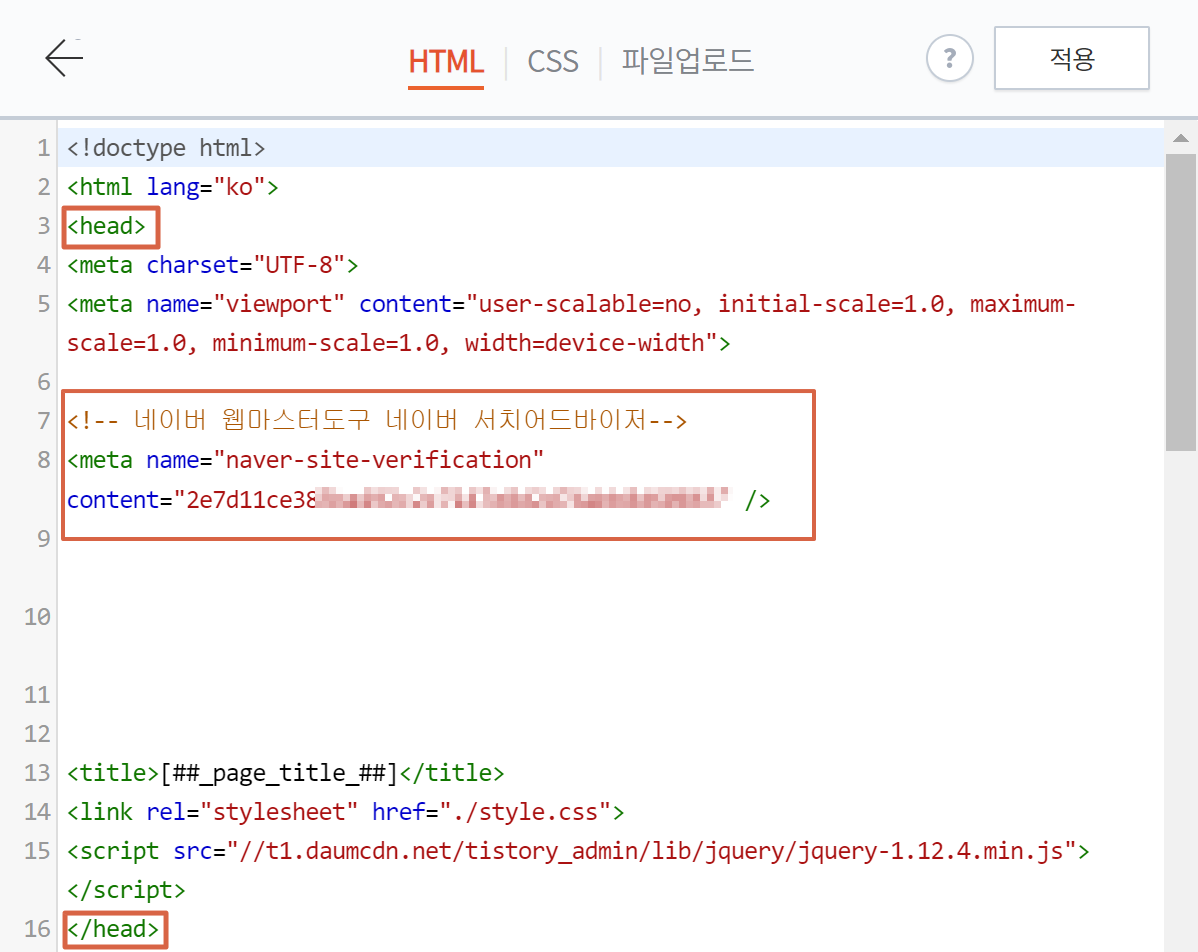Click the closing </head> tag
The width and height of the screenshot is (1198, 952).
pos(113,929)
